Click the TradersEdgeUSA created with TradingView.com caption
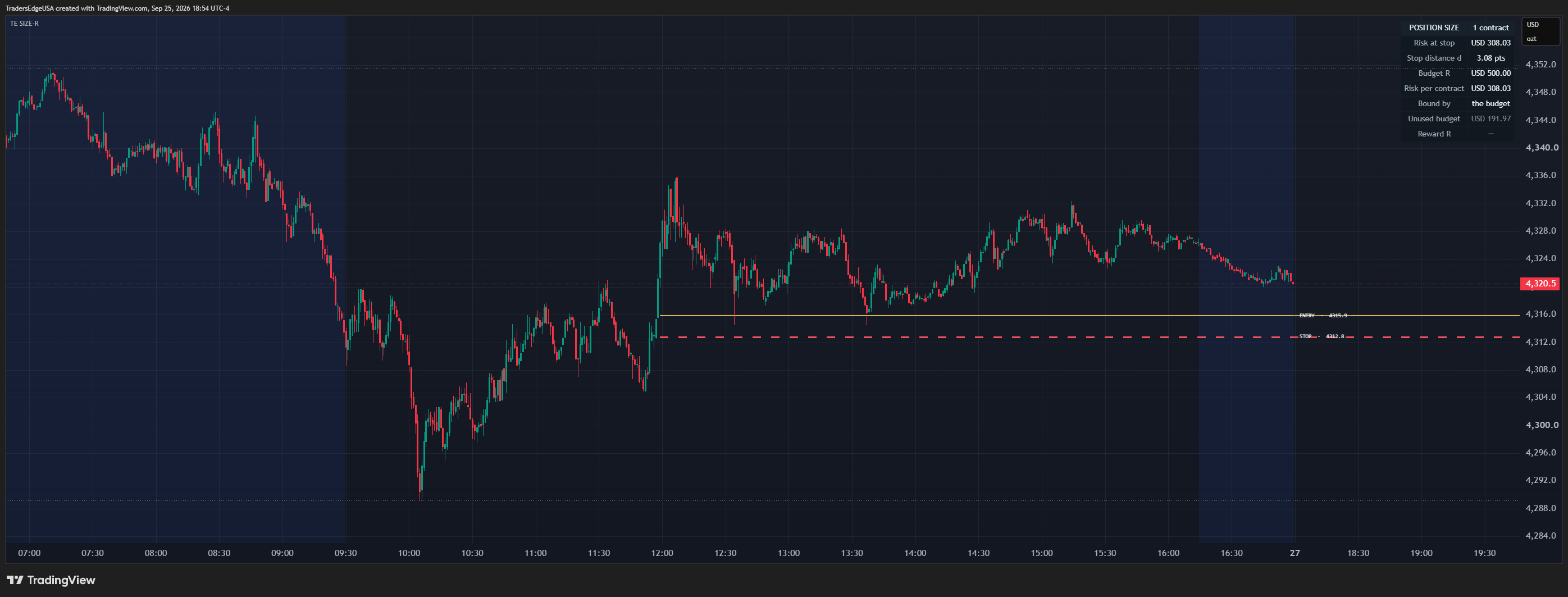This screenshot has height=597, width=1568. [117, 8]
